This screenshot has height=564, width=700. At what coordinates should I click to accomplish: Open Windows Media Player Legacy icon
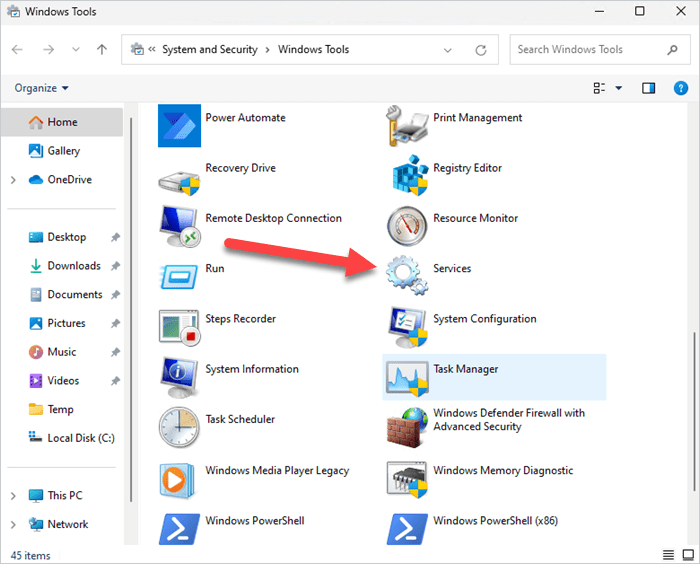(x=177, y=480)
